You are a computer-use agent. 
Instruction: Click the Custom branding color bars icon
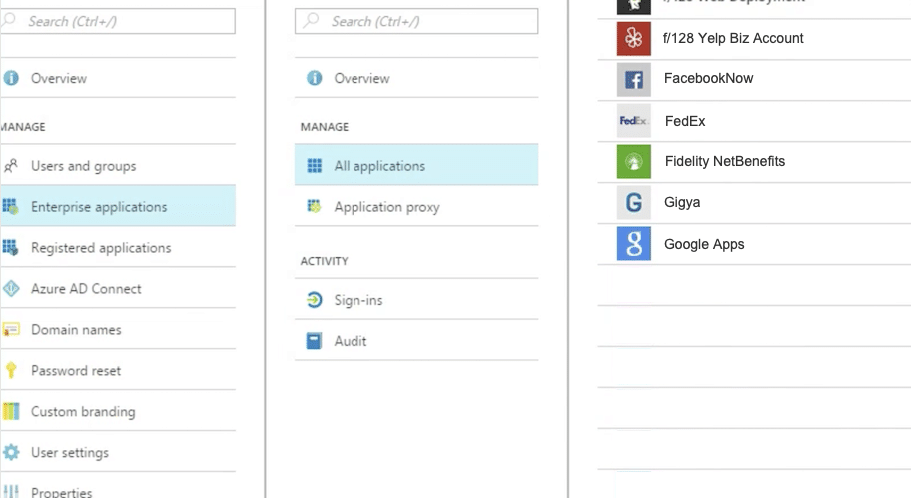coord(10,411)
